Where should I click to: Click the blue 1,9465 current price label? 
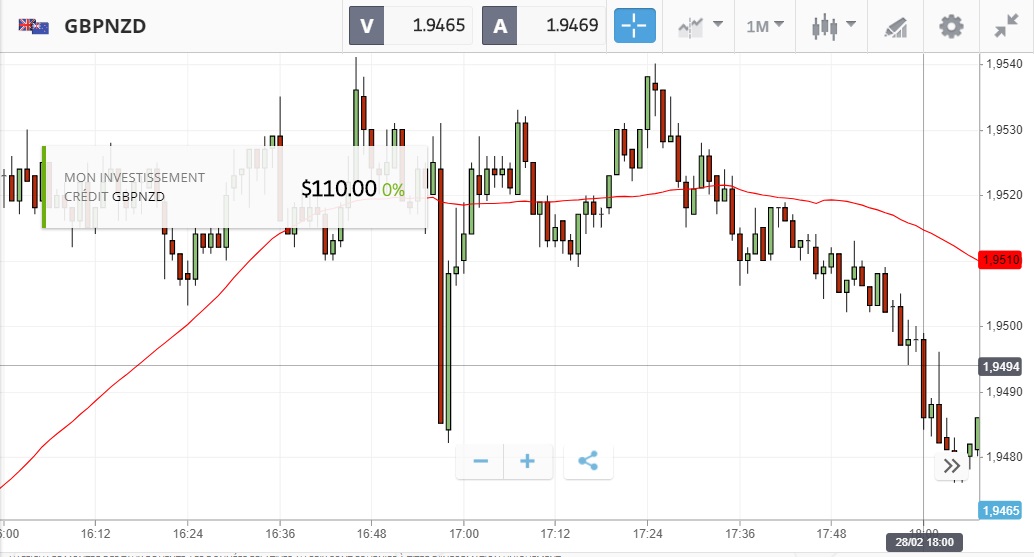999,510
